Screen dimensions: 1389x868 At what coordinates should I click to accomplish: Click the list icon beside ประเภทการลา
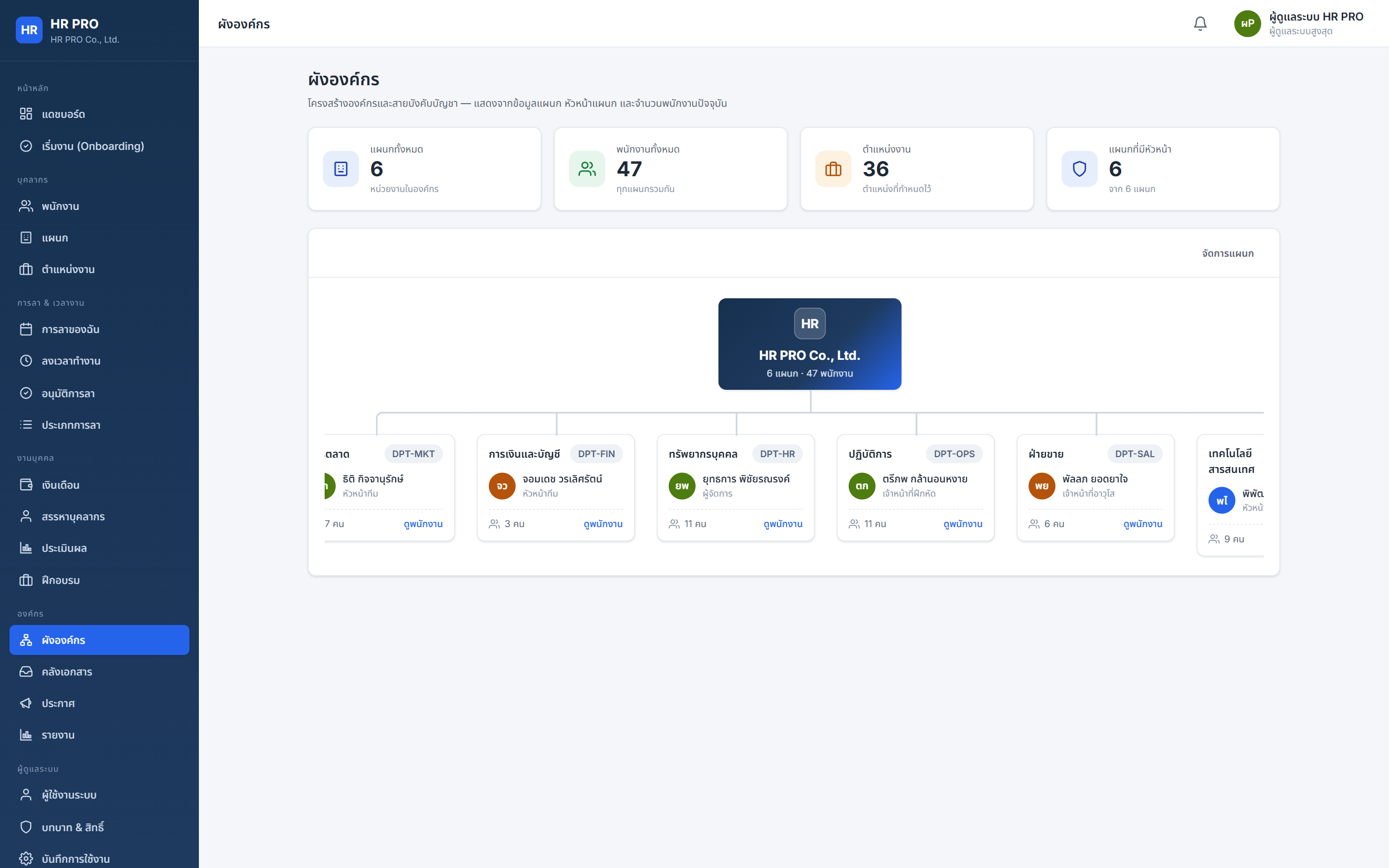click(26, 425)
